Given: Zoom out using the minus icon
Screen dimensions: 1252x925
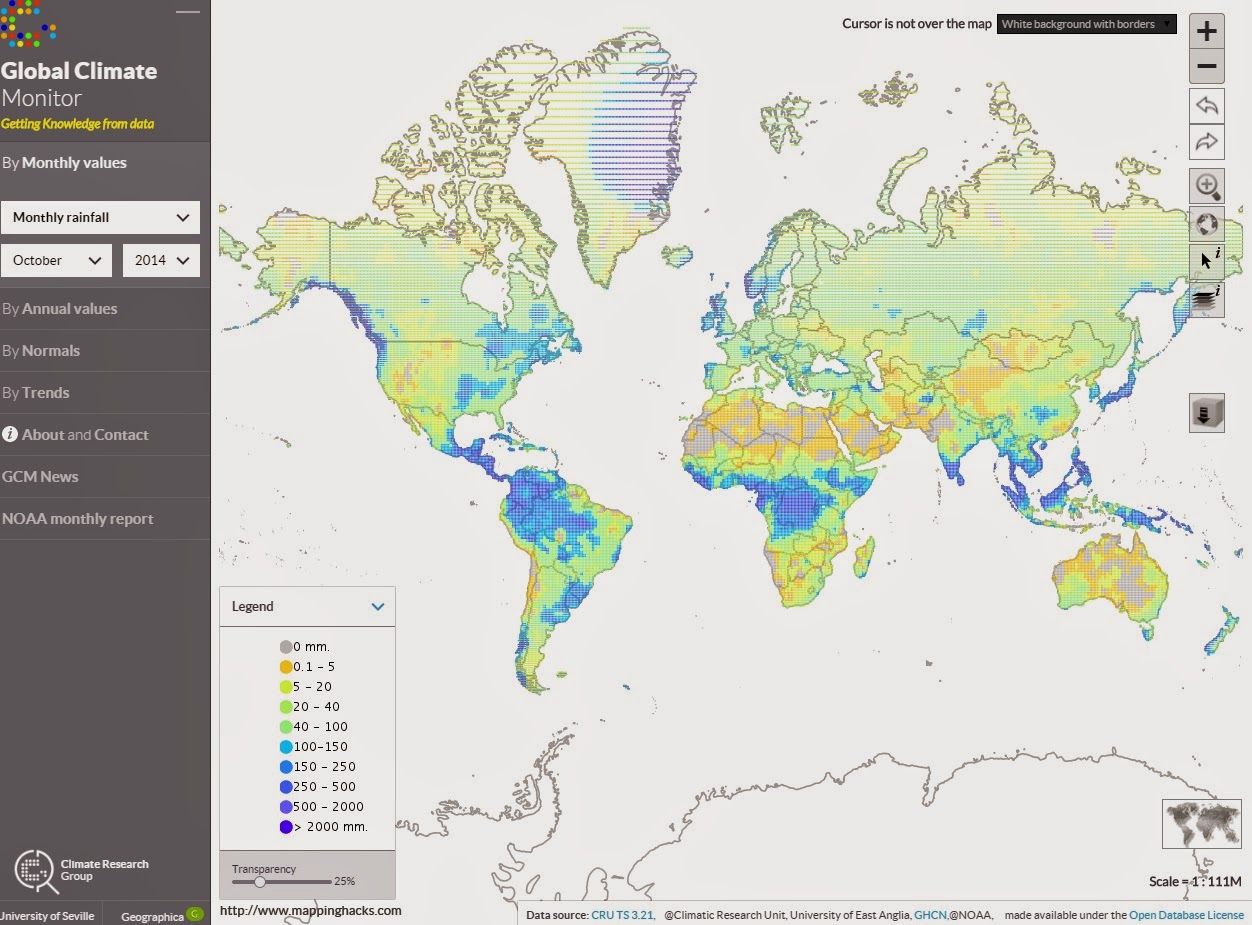Looking at the screenshot, I should tap(1207, 66).
